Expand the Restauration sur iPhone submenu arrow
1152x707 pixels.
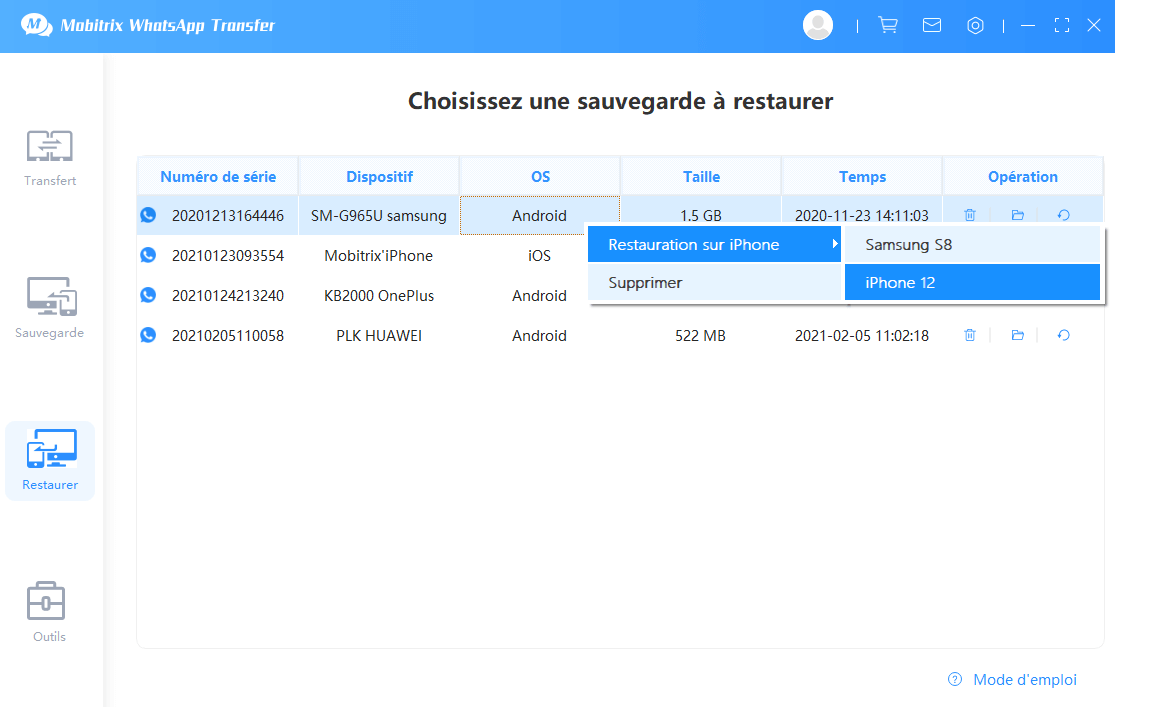pos(835,244)
